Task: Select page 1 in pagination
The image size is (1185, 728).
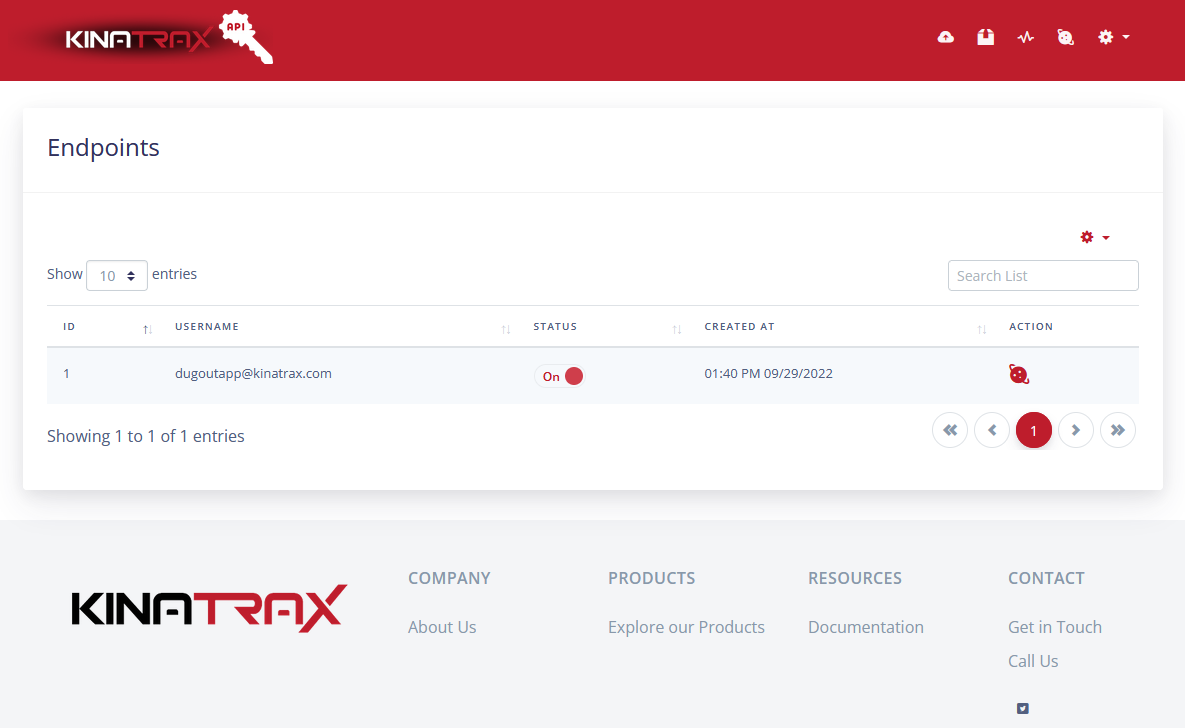Action: (x=1034, y=430)
